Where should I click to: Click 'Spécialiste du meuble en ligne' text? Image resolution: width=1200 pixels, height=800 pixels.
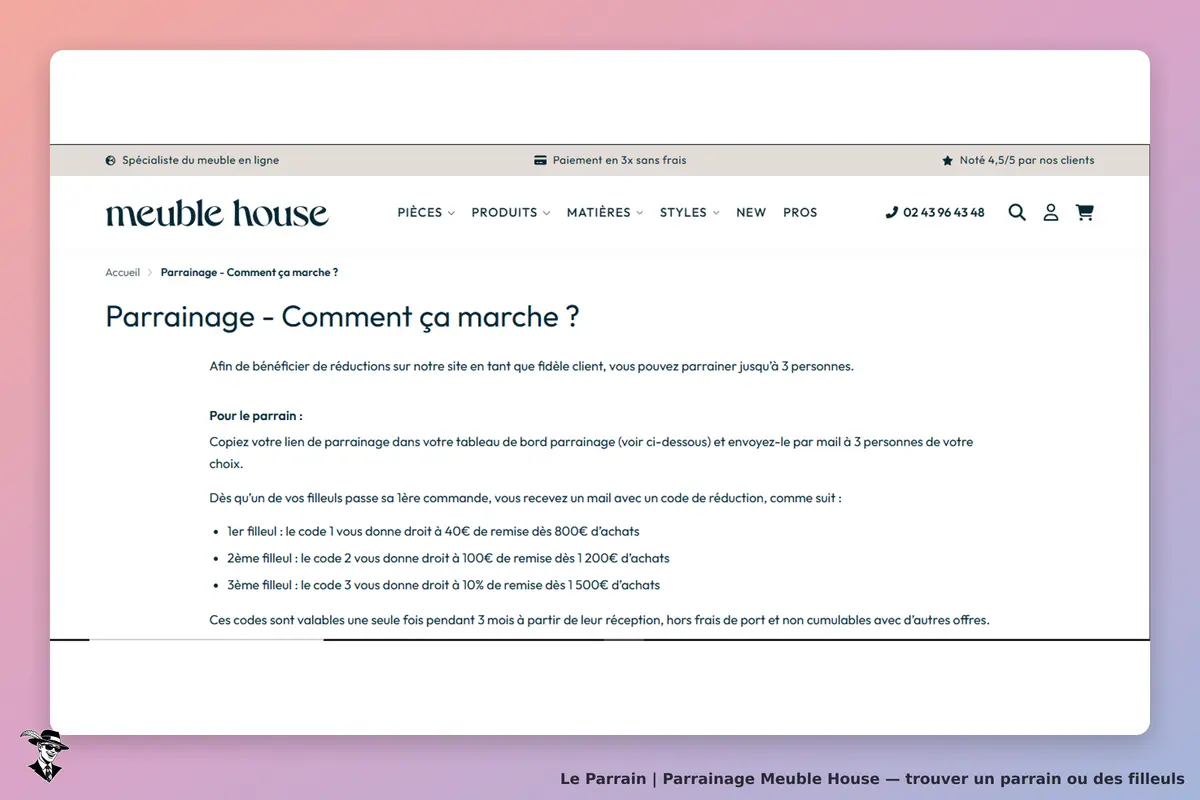pyautogui.click(x=201, y=160)
